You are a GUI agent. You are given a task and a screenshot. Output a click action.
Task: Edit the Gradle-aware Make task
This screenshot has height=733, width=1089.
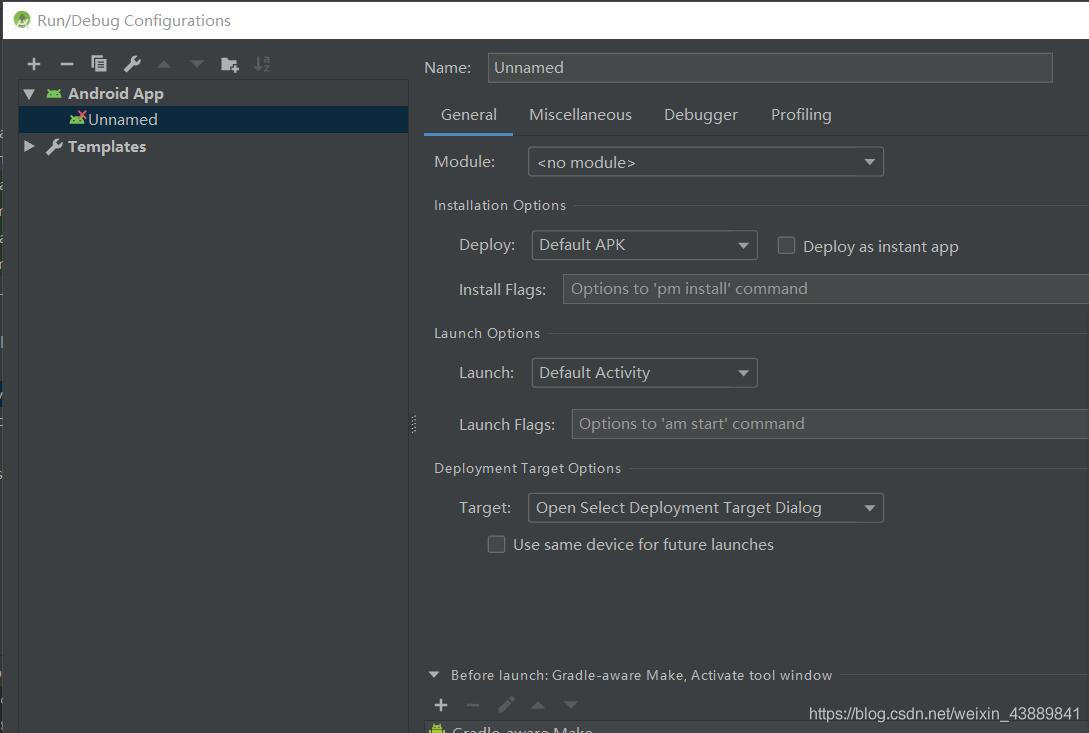coord(506,704)
